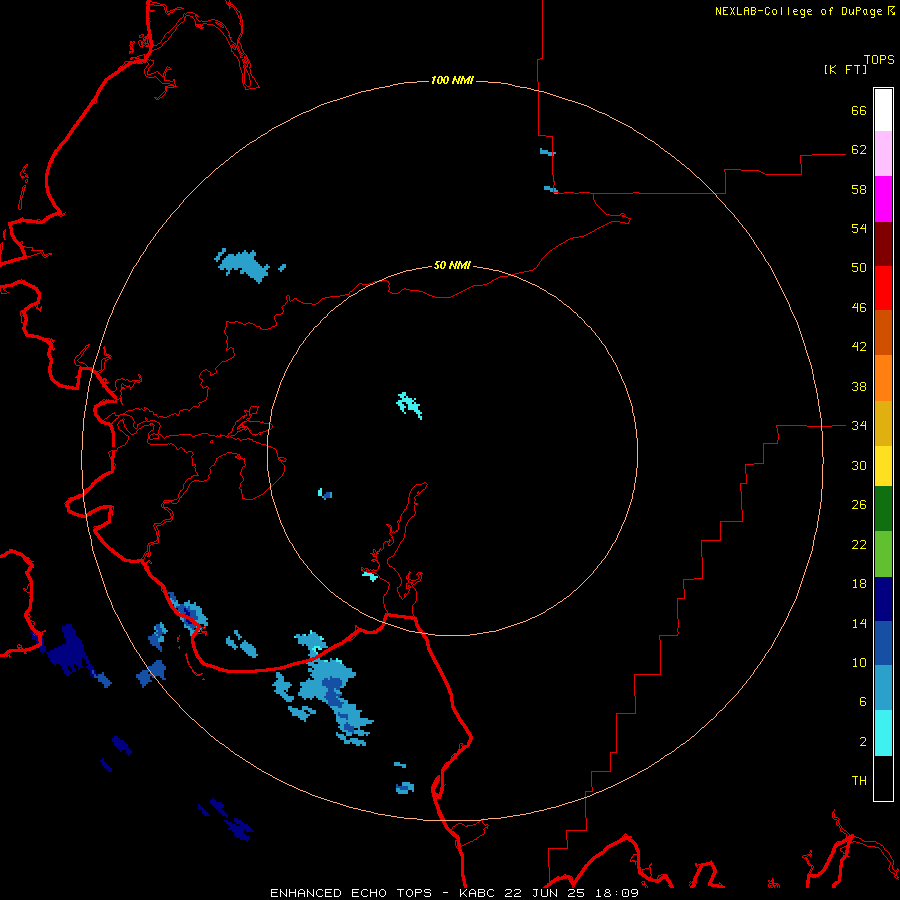Click the legend value 58
Screen dimensions: 900x900
(x=859, y=189)
